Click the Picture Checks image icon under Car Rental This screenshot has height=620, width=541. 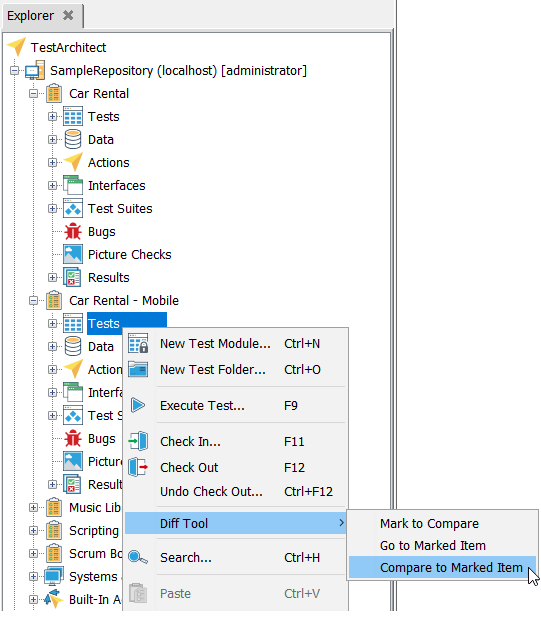pyautogui.click(x=73, y=254)
